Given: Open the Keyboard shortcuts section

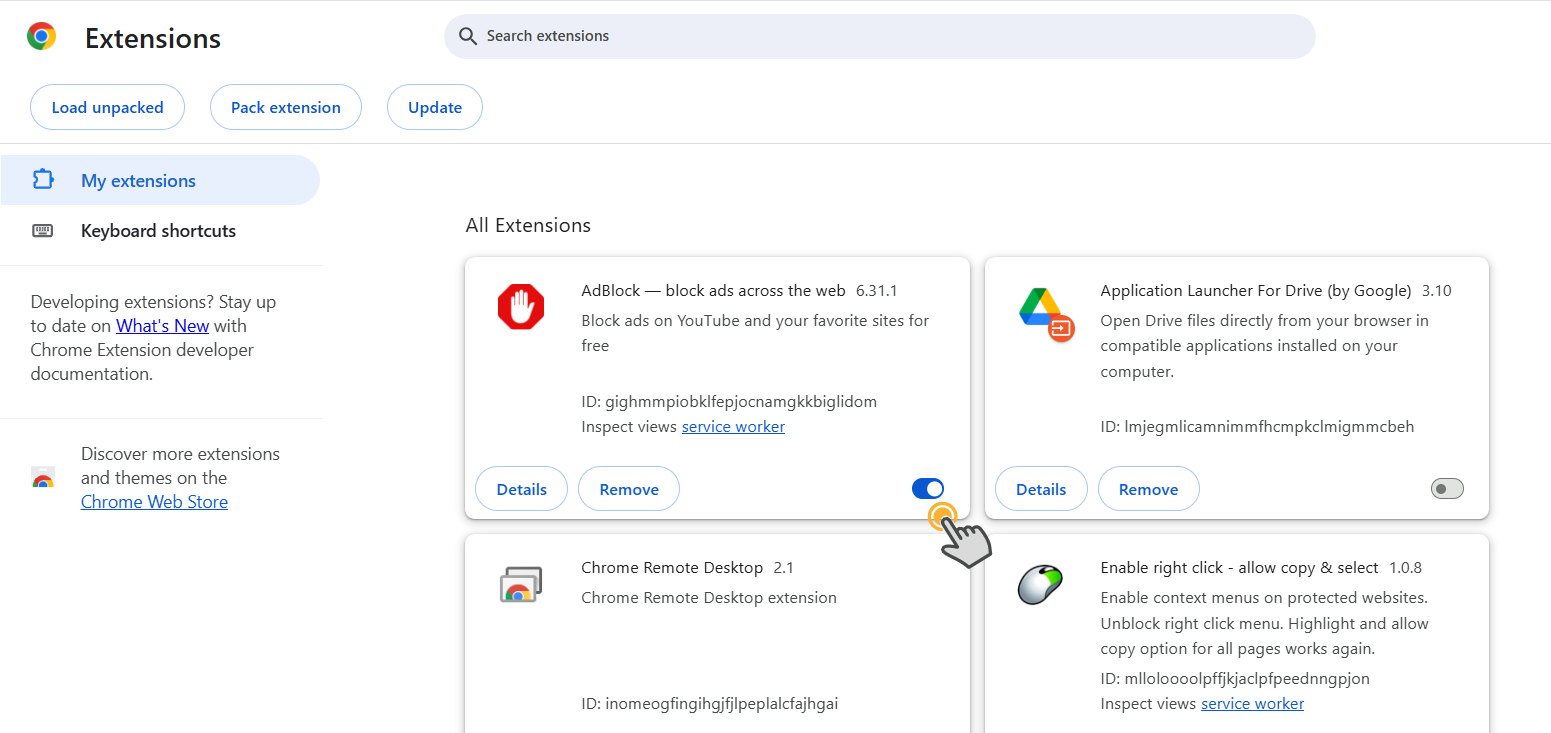Looking at the screenshot, I should click(x=160, y=231).
